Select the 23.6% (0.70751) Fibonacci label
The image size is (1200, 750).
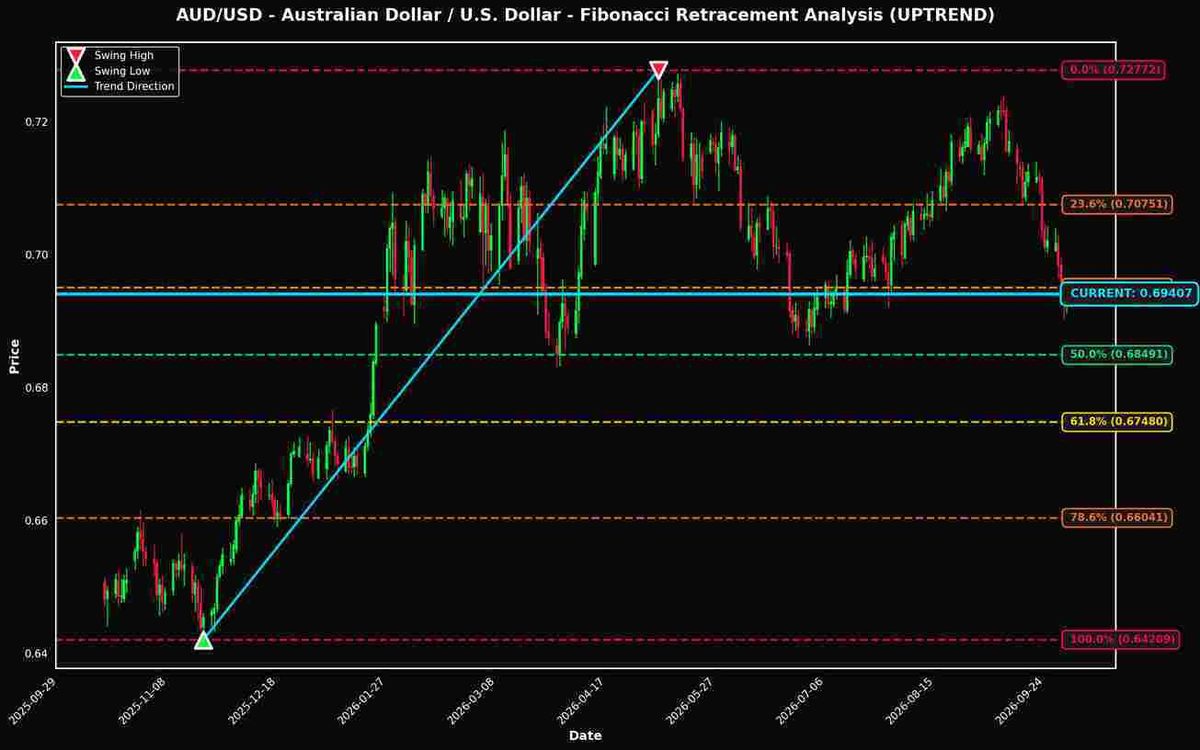coord(1117,204)
